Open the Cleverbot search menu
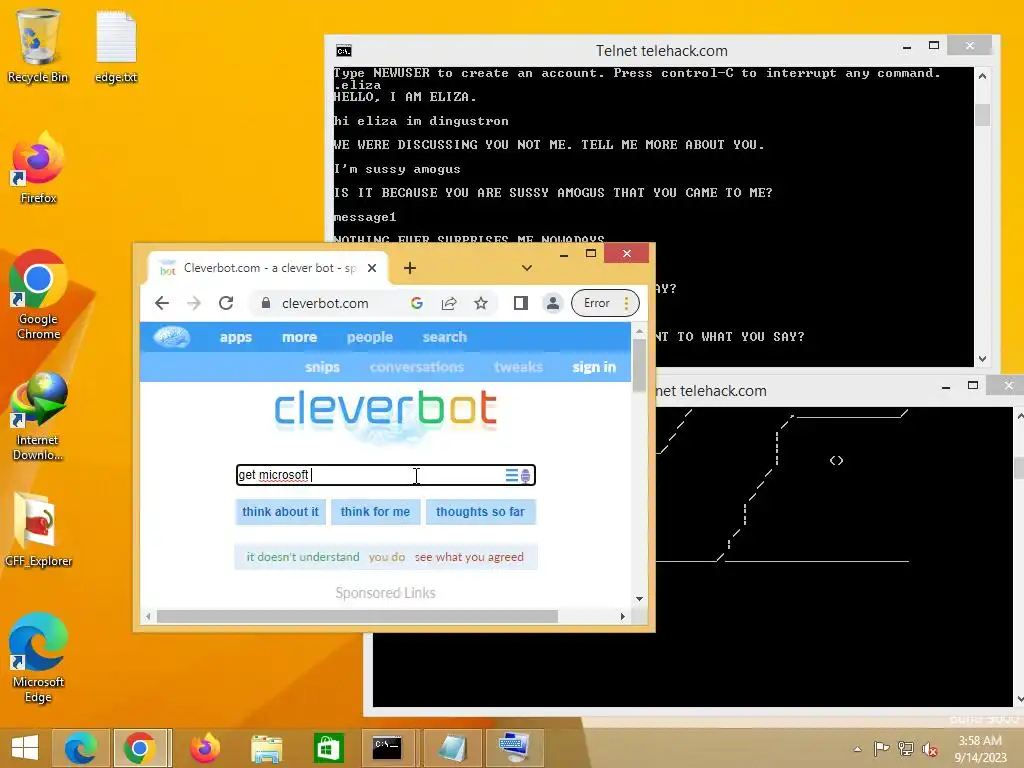The height and width of the screenshot is (768, 1024). point(445,337)
